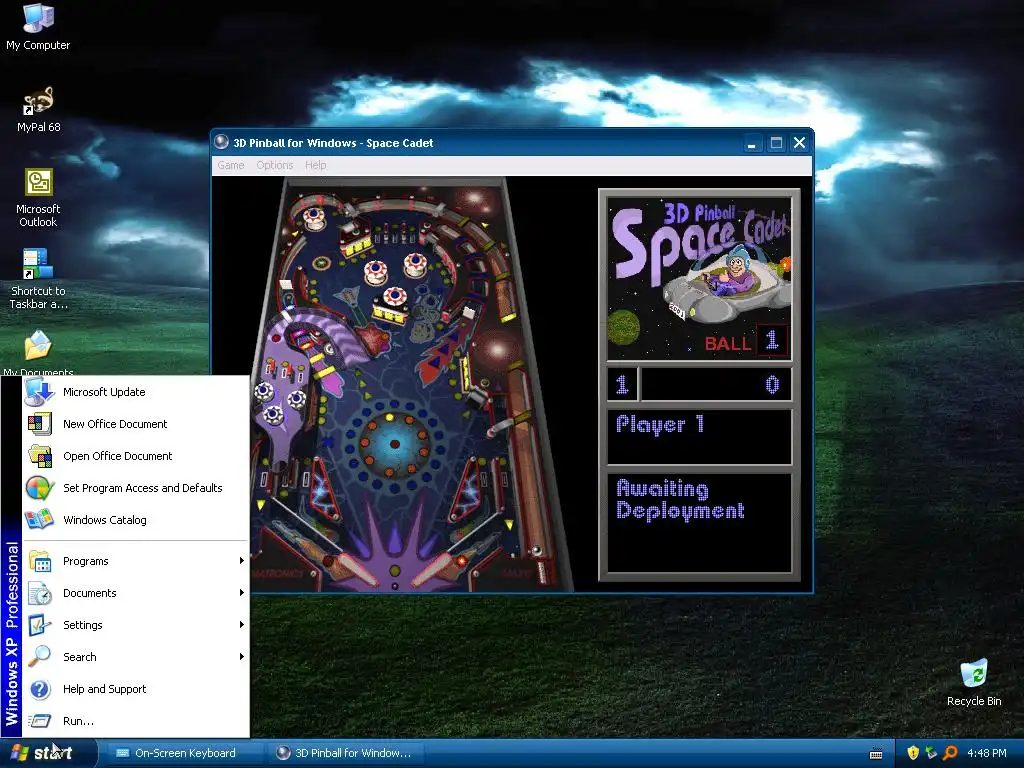Viewport: 1024px width, 768px height.
Task: Open the Game menu
Action: pos(231,165)
